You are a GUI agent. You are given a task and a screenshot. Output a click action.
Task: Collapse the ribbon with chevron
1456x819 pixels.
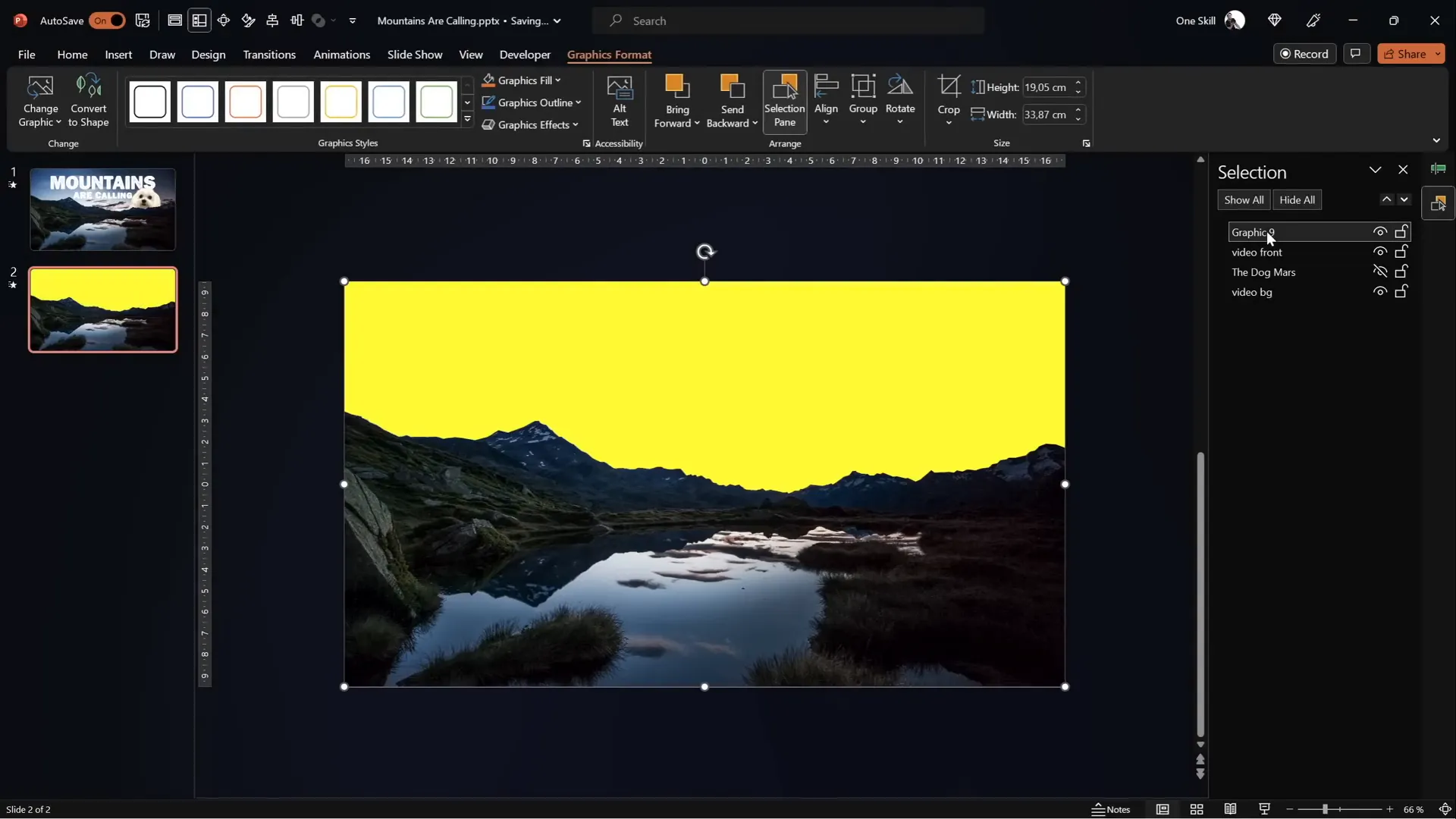(1436, 141)
